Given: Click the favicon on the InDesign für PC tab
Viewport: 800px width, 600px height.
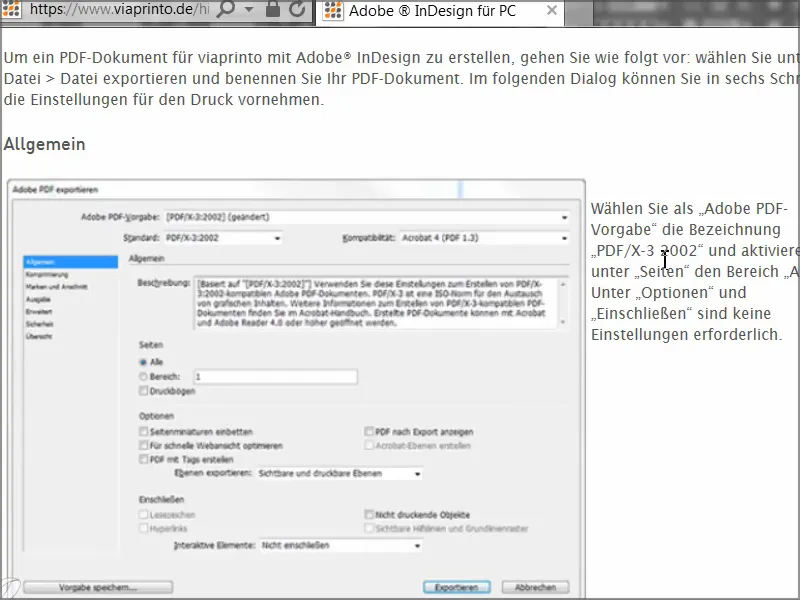Looking at the screenshot, I should 334,11.
